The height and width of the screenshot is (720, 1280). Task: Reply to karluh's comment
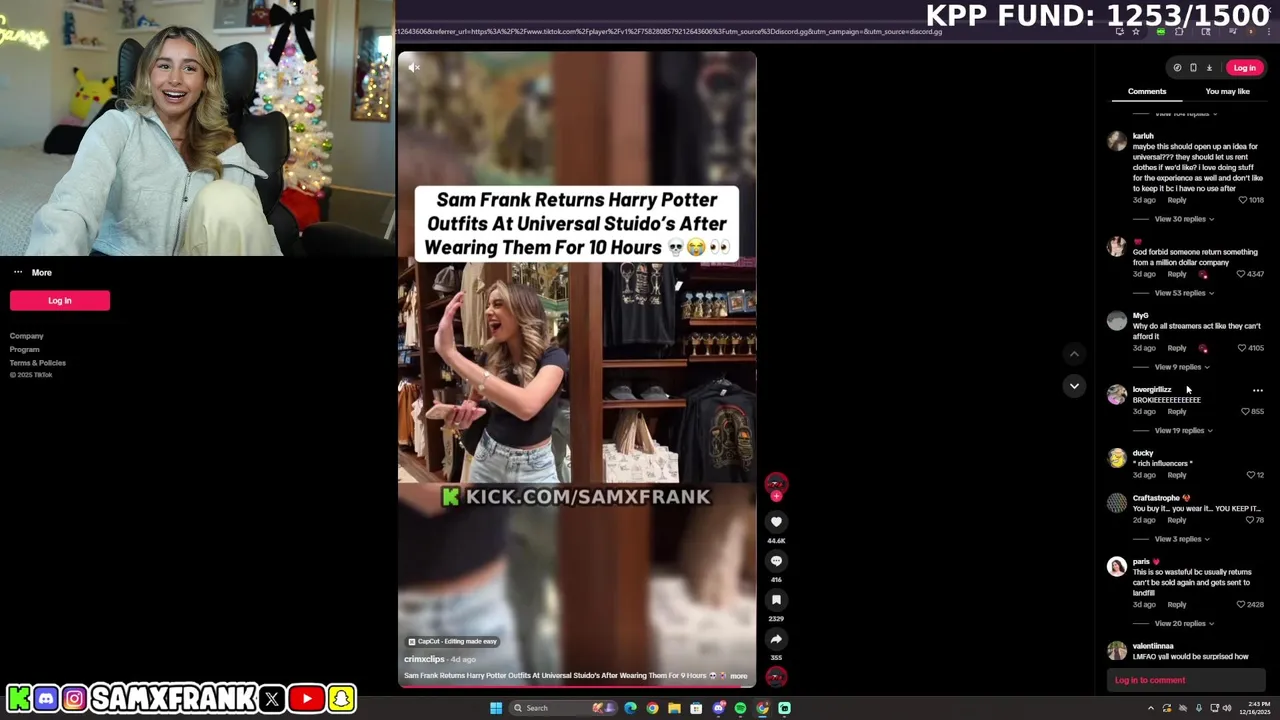[x=1177, y=200]
